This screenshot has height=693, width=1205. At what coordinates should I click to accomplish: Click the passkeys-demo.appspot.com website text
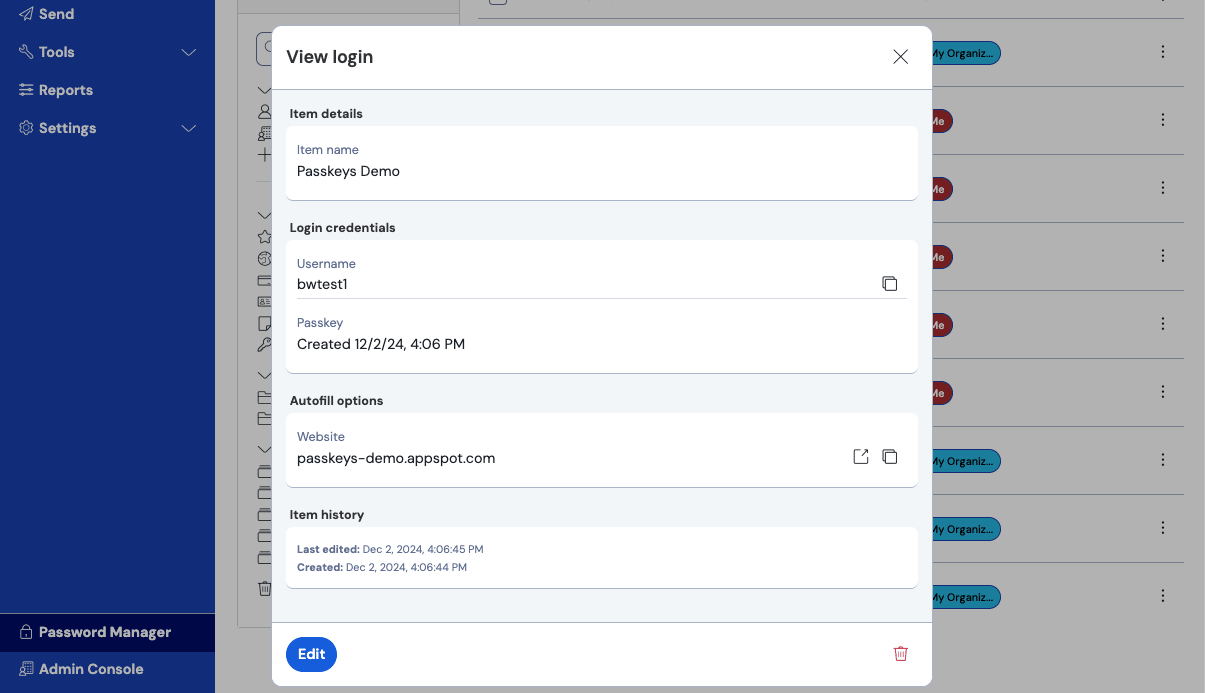click(396, 458)
